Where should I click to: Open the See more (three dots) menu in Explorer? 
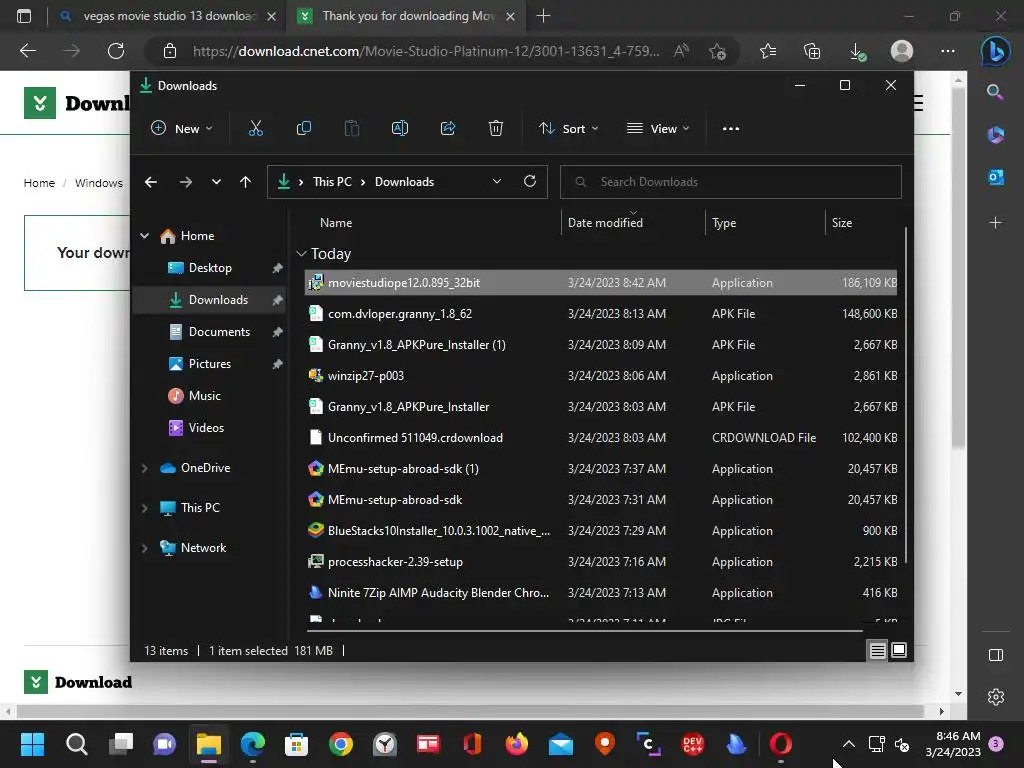click(x=731, y=129)
